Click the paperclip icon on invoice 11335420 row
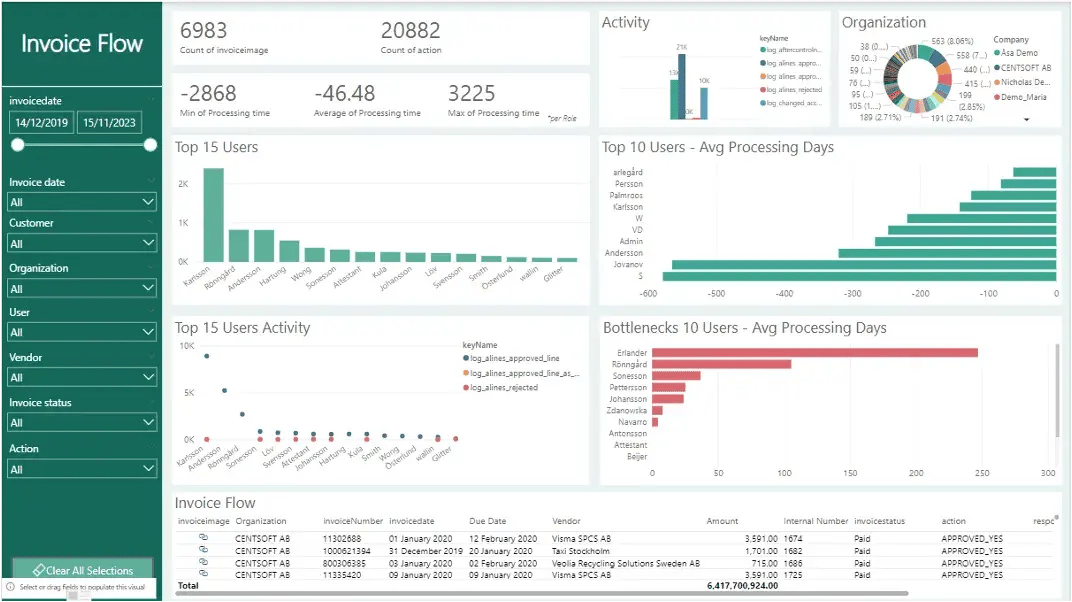 [201, 575]
